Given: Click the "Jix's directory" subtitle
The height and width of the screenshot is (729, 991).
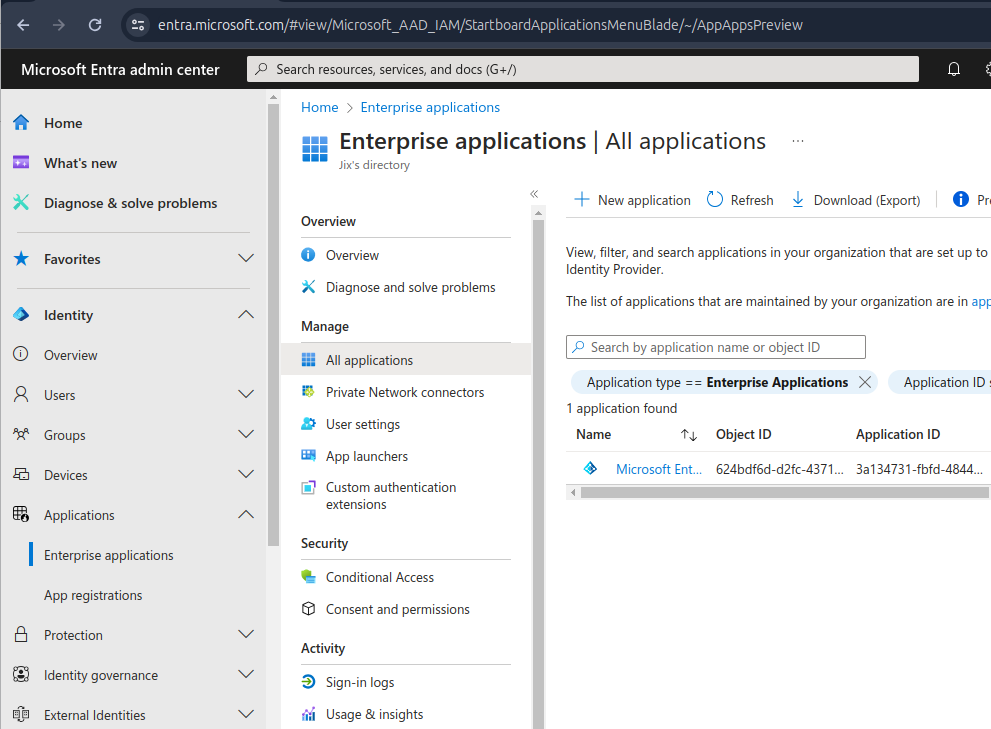Looking at the screenshot, I should tap(374, 165).
